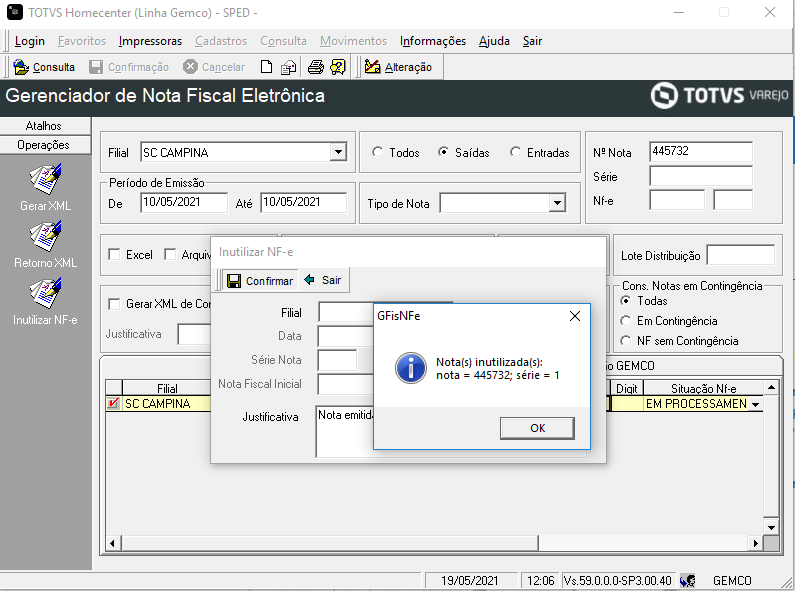Click the Até date field 10/05/2021
The height and width of the screenshot is (591, 795).
303,202
